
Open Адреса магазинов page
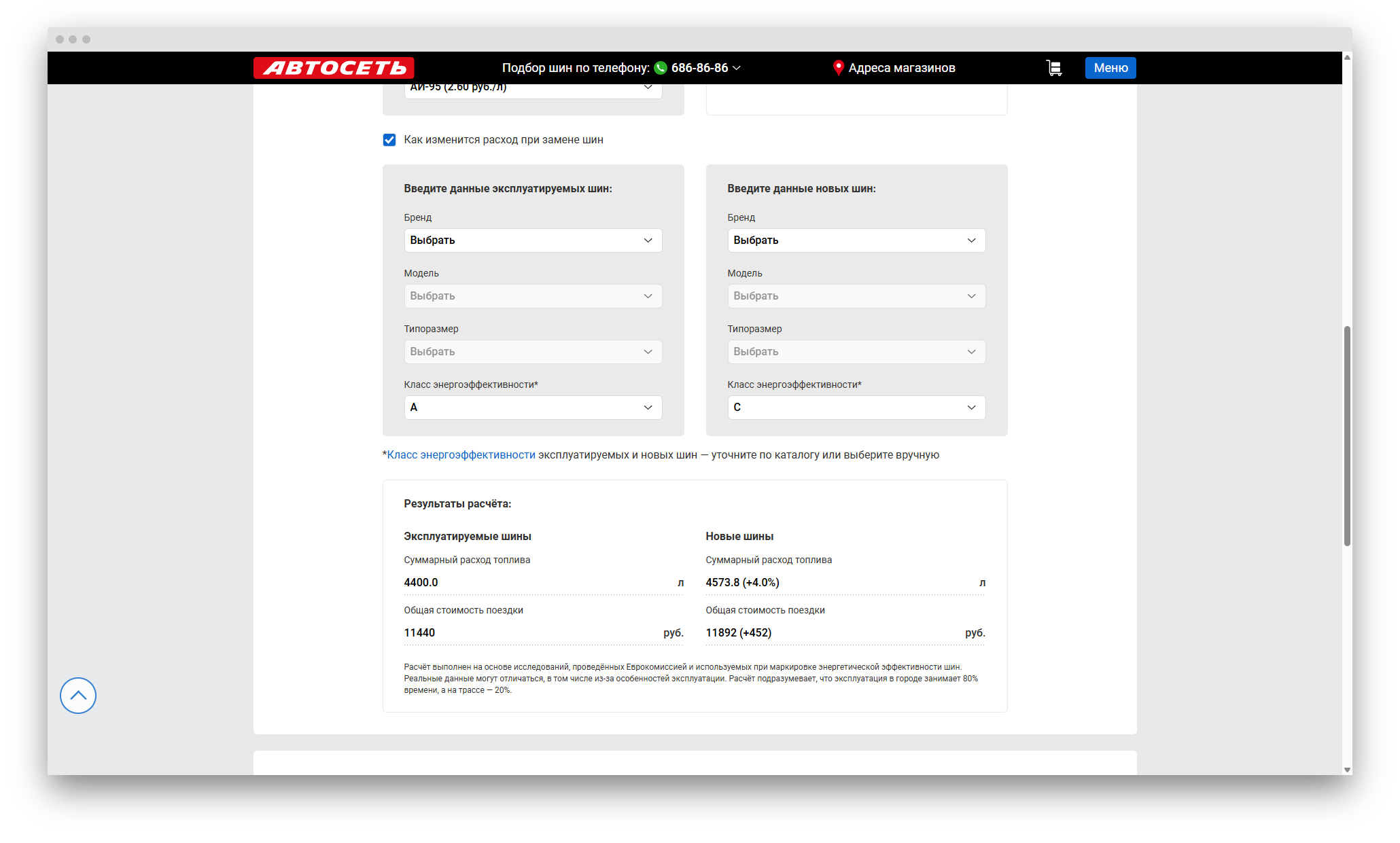[901, 68]
